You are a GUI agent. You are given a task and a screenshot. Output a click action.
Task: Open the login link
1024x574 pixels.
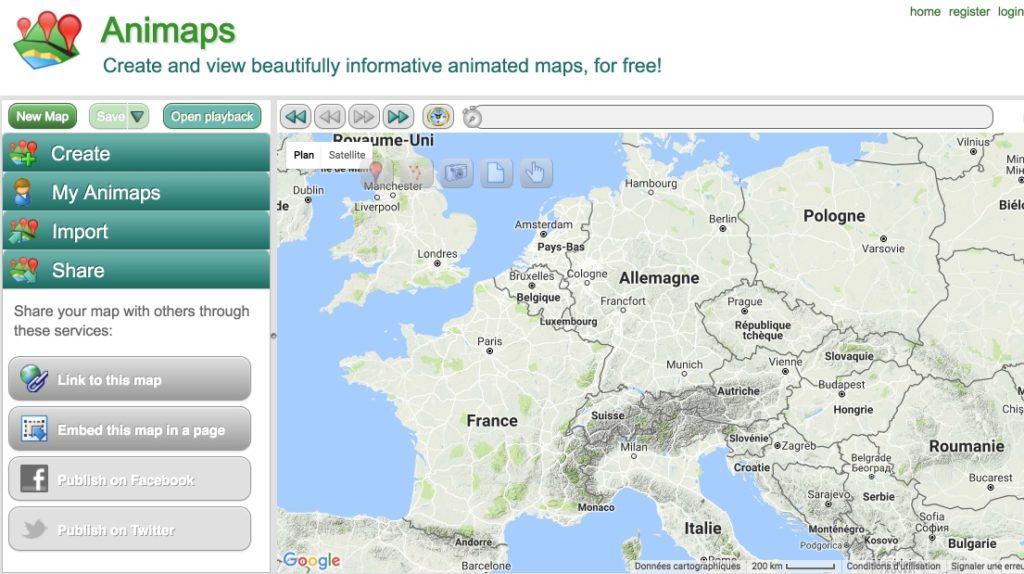1010,12
